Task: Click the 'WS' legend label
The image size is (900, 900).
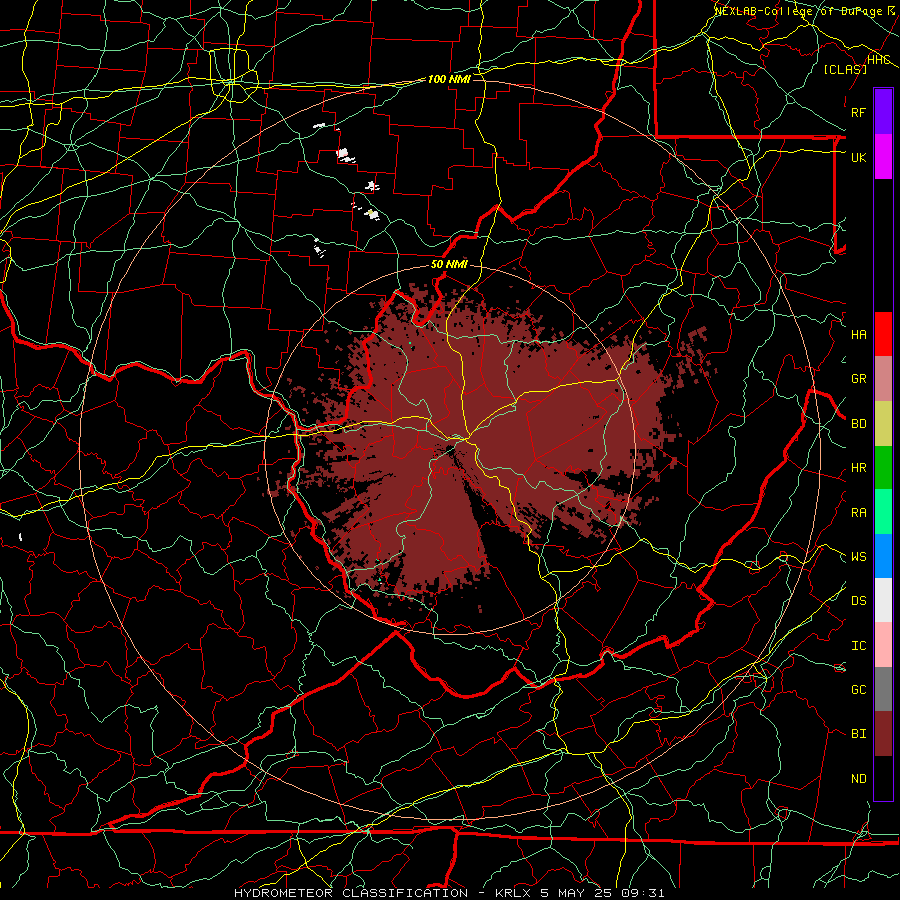Action: pyautogui.click(x=858, y=557)
